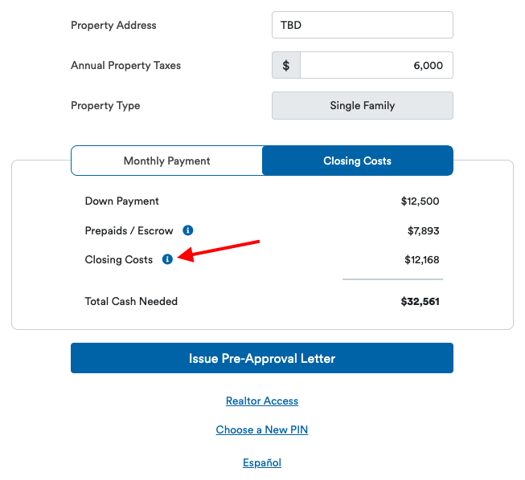Click the Annual Property Taxes label
525x480 pixels.
coord(126,65)
